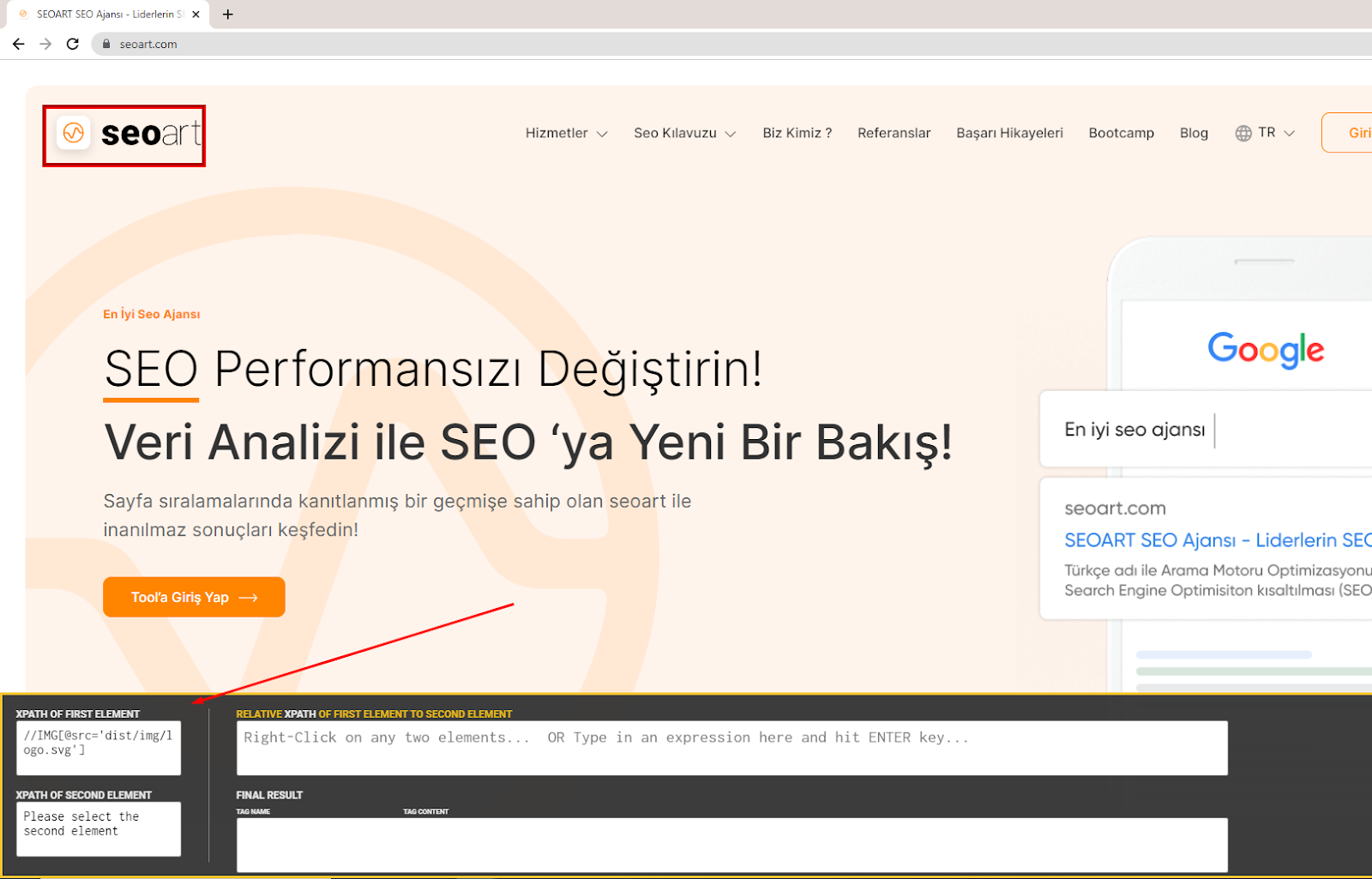The image size is (1372, 879).
Task: Open a new browser tab
Action: tap(227, 15)
